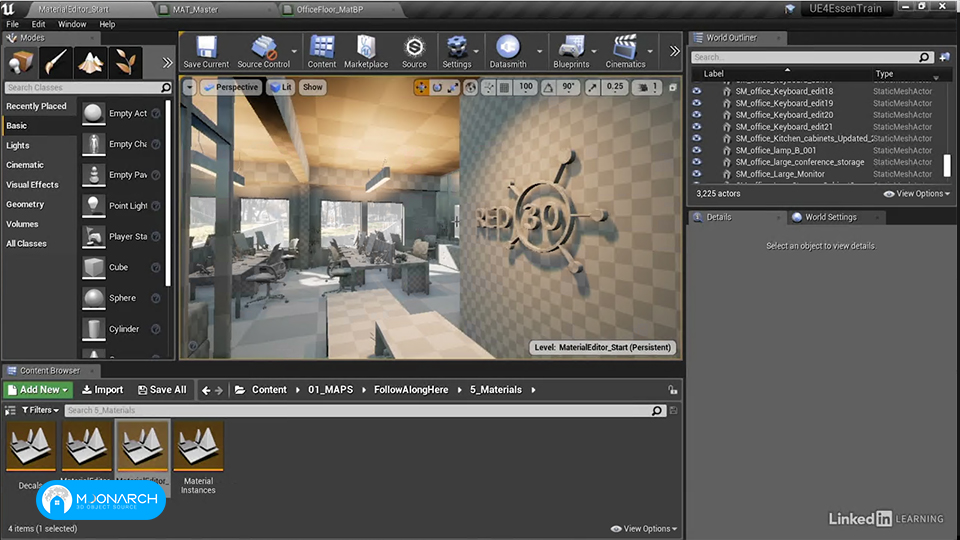
Task: Click Import button
Action: pyautogui.click(x=102, y=390)
